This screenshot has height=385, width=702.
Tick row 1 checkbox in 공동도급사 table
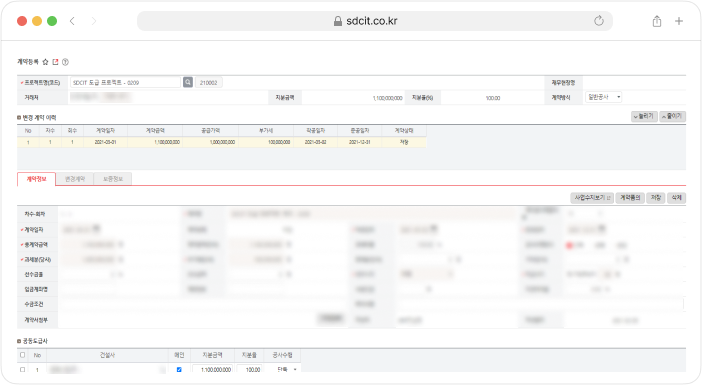[x=22, y=370]
